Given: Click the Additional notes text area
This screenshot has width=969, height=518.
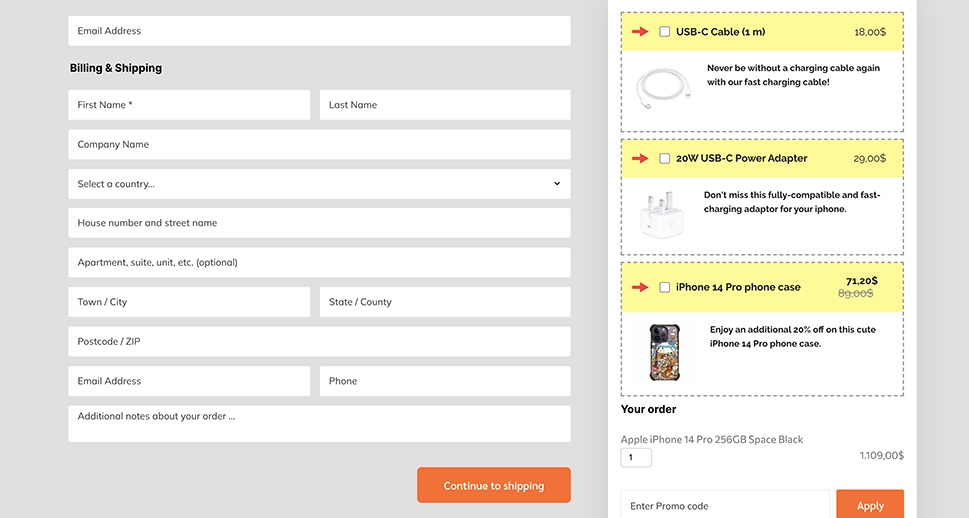Looking at the screenshot, I should (319, 423).
